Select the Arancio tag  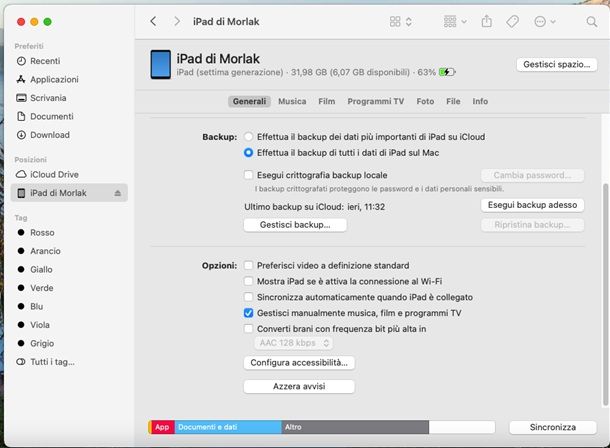(x=69, y=251)
